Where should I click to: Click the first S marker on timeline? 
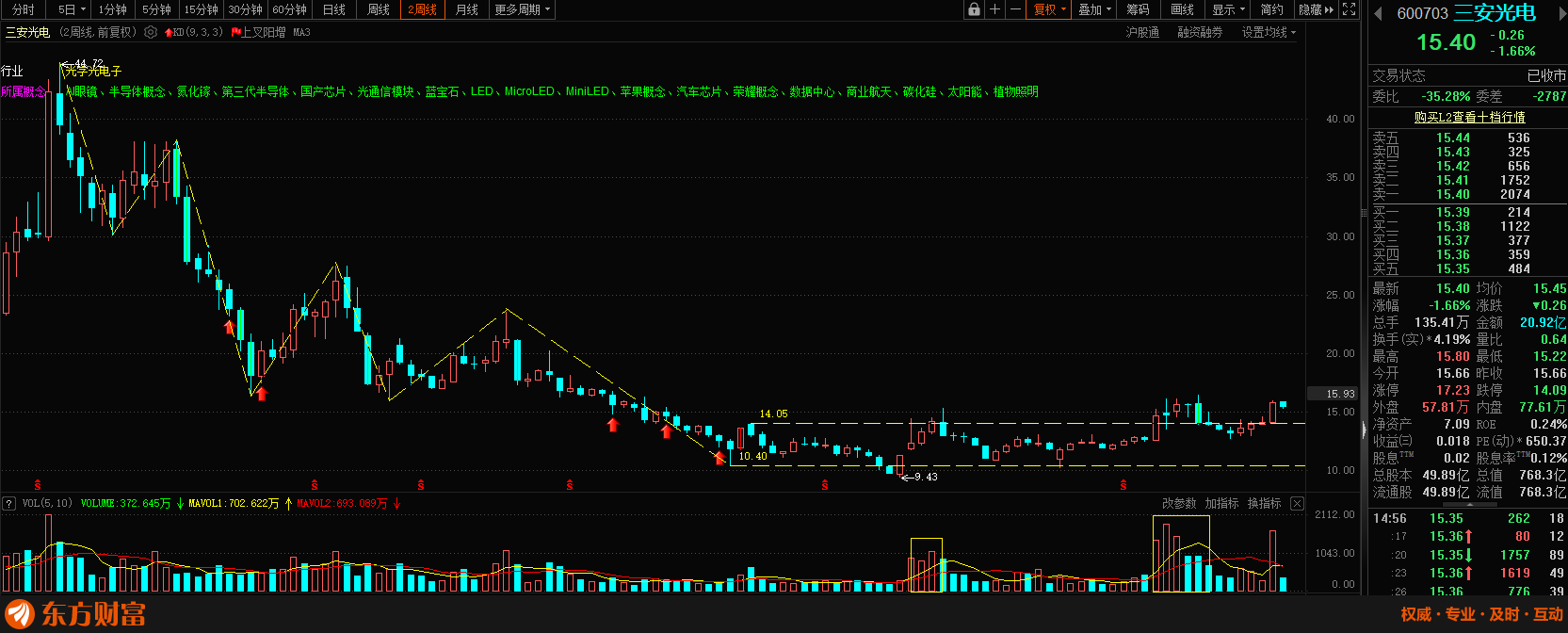tap(38, 485)
